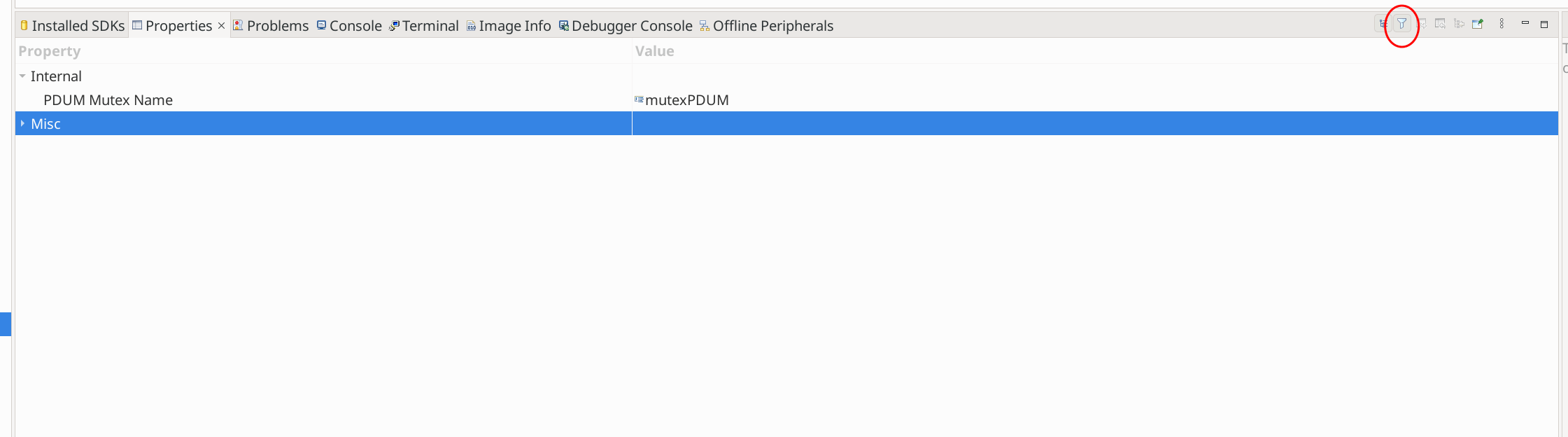
Task: Click the collapse tree arrow icon
Action: pyautogui.click(x=1459, y=24)
